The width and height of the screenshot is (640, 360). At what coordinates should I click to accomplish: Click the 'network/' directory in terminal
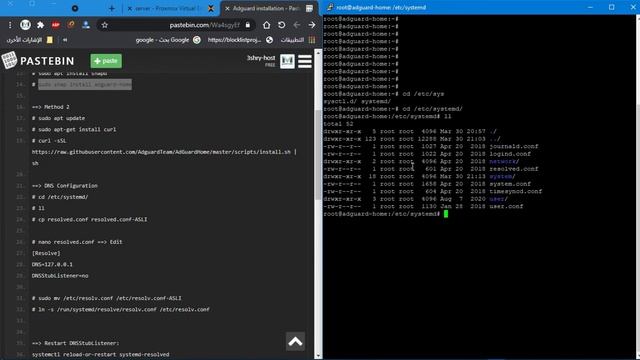pos(504,161)
